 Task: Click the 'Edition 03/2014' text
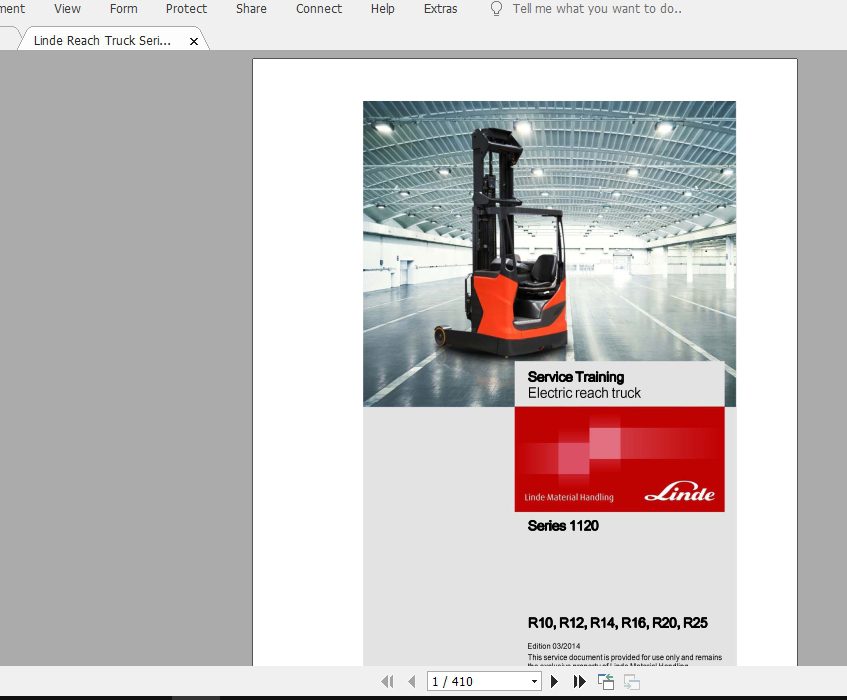pyautogui.click(x=554, y=646)
